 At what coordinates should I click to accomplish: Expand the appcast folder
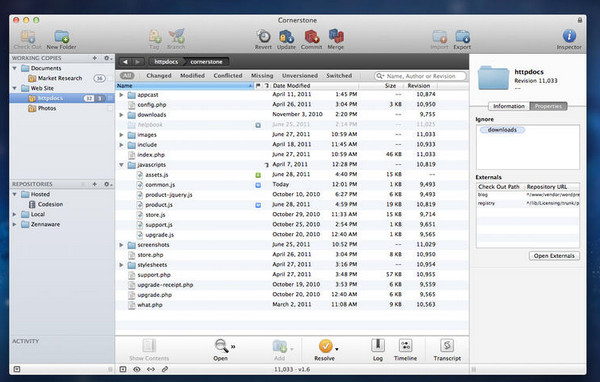pyautogui.click(x=121, y=95)
